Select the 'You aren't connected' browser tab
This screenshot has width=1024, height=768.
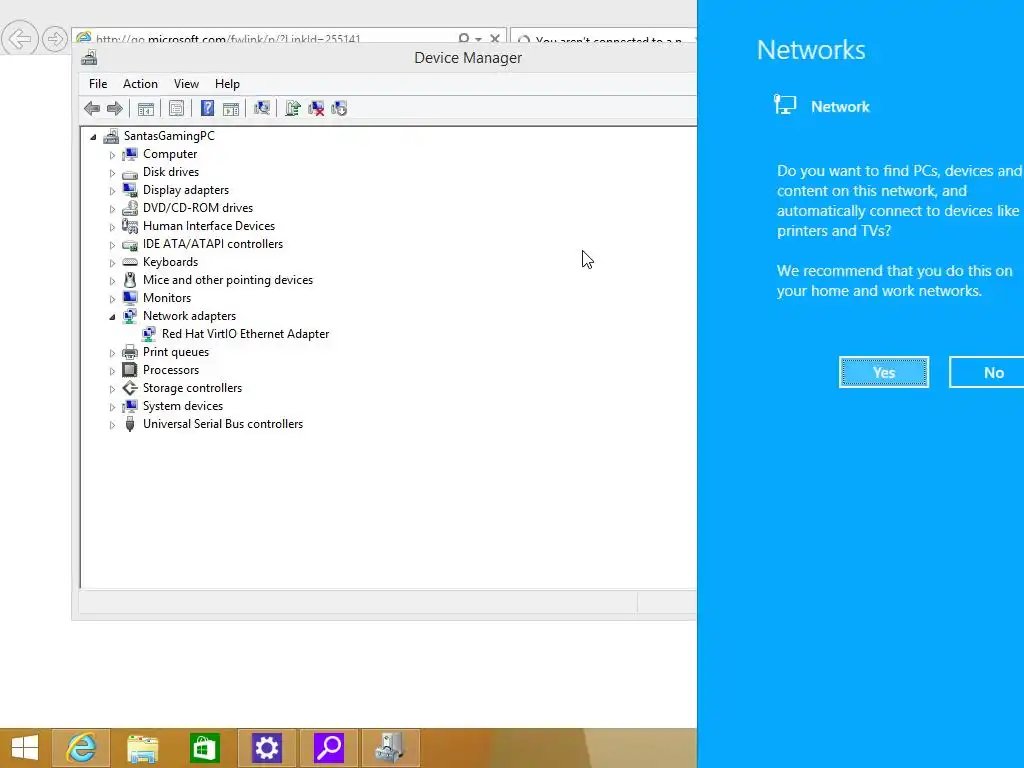click(x=604, y=38)
